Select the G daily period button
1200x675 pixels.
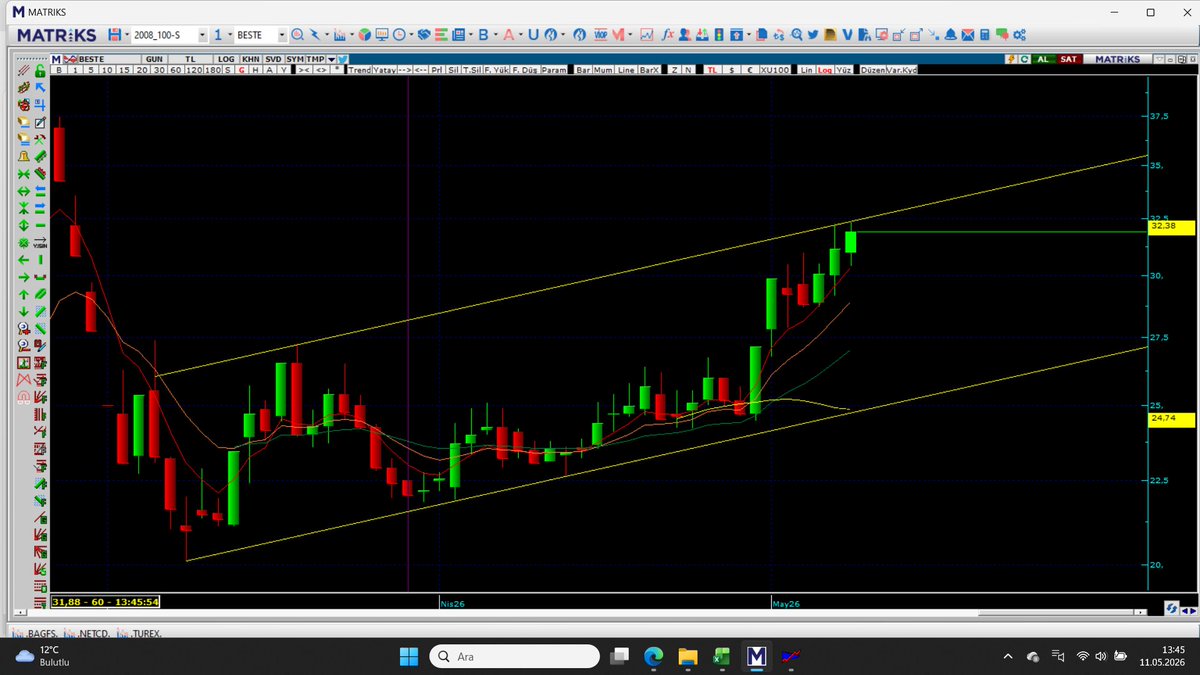click(241, 70)
